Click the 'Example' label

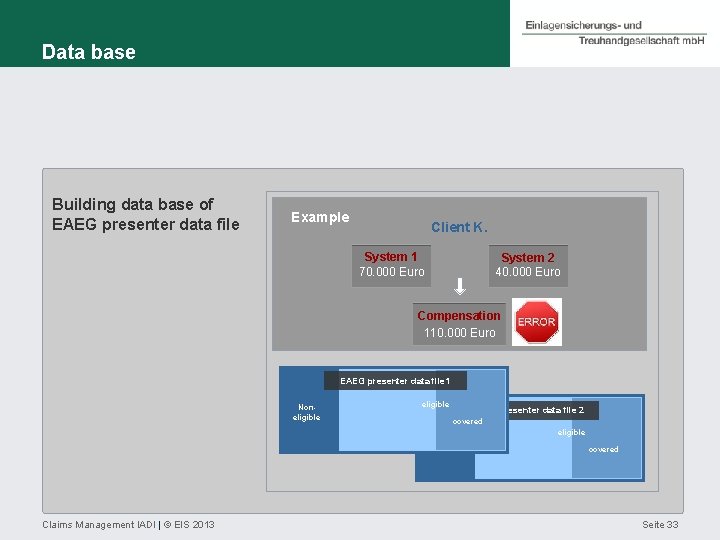coord(320,217)
